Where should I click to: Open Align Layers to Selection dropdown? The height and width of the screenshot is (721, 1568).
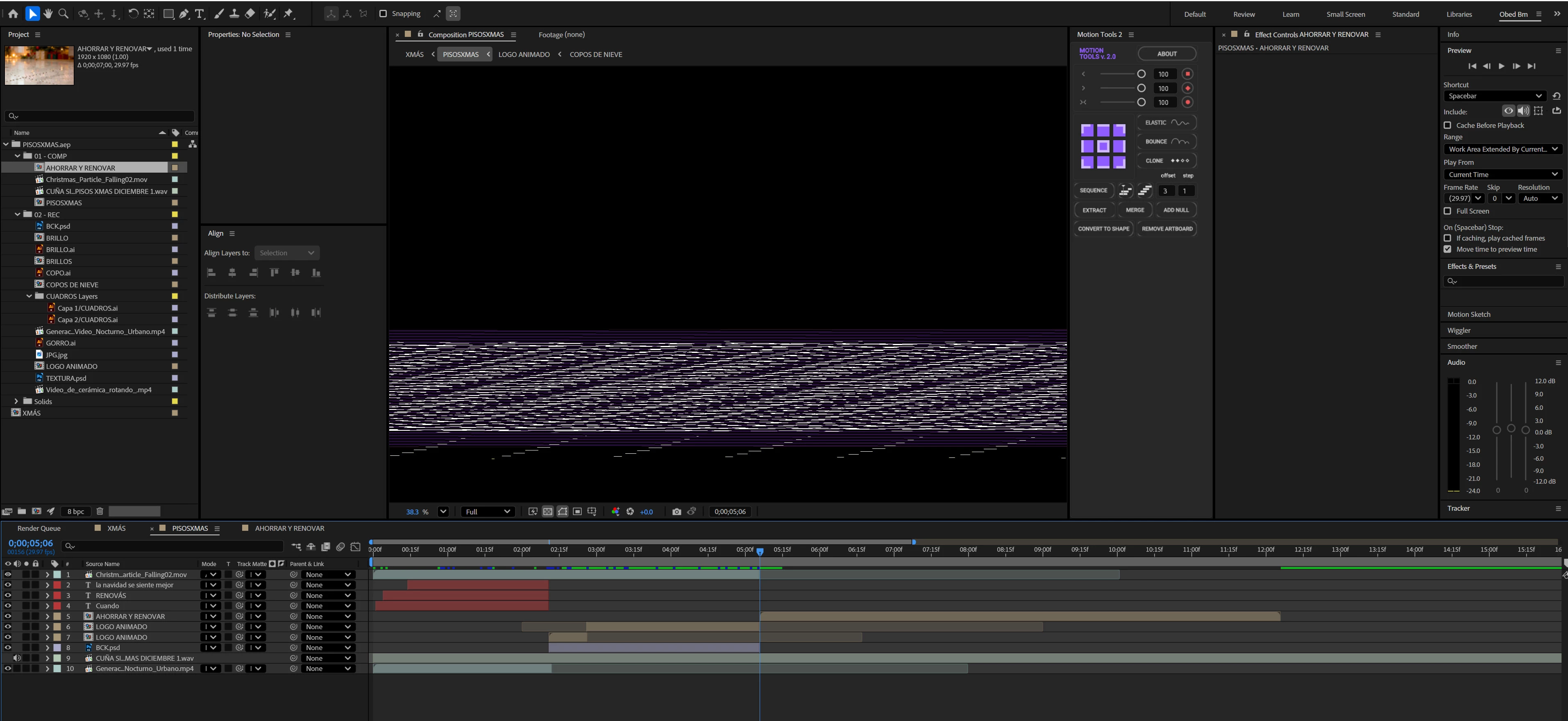point(287,253)
